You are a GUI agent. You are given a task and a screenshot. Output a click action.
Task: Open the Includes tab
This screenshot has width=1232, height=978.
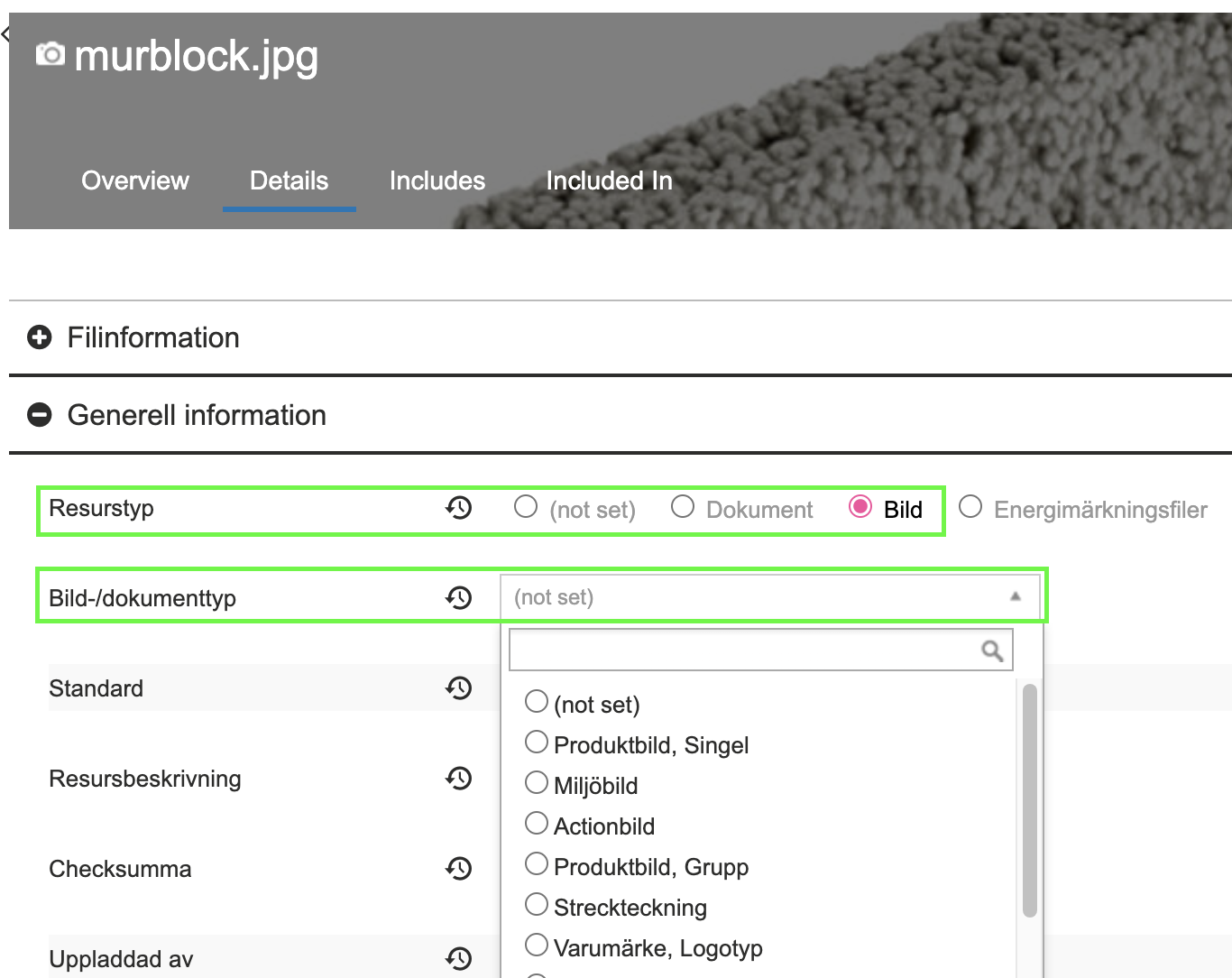coord(437,180)
